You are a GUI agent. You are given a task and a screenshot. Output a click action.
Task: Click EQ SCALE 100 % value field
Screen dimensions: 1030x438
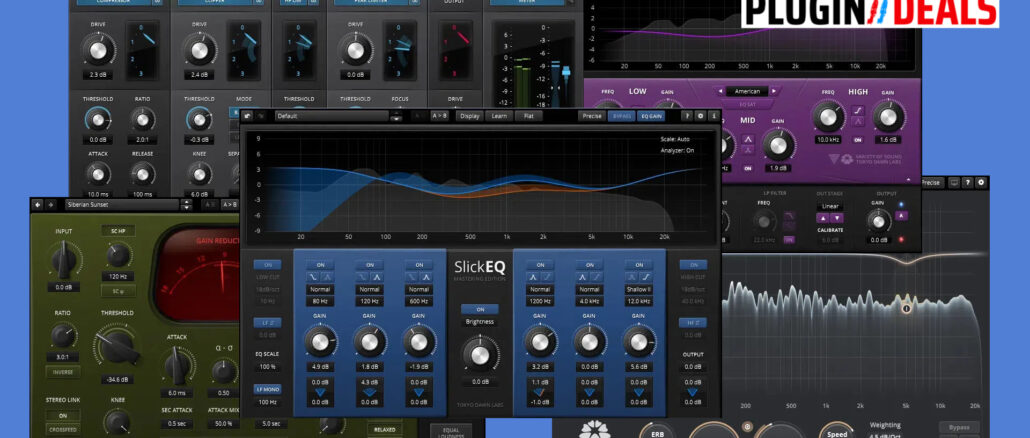click(267, 366)
